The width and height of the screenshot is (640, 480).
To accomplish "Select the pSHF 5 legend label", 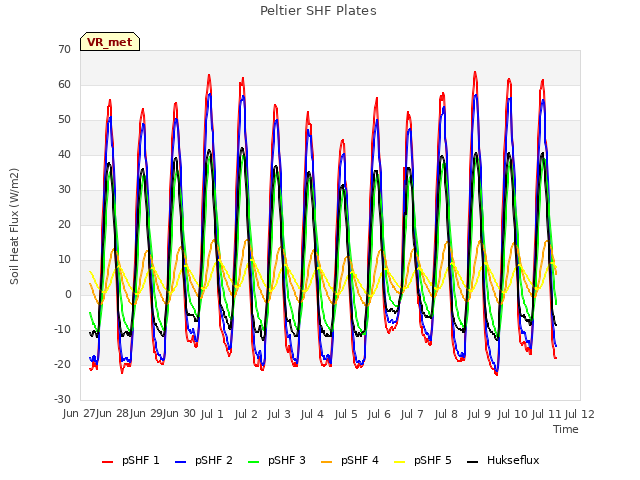I will [433, 460].
